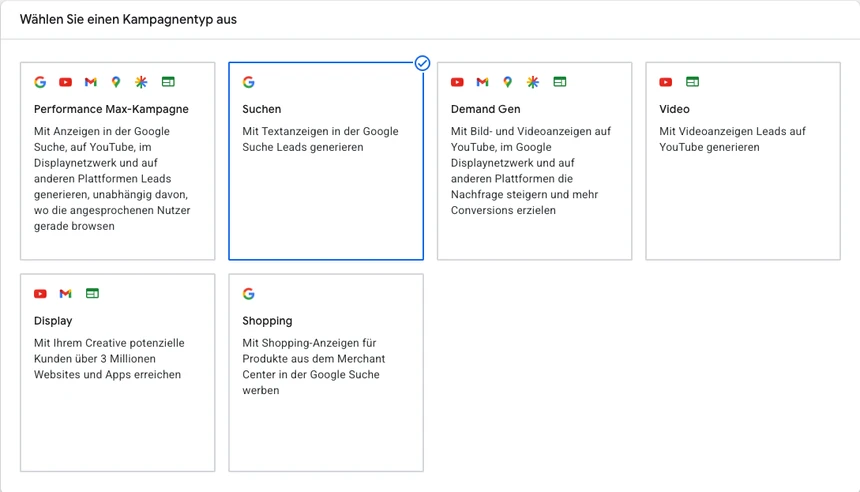Click YouTube icon in Display card
This screenshot has height=492, width=860.
40,294
